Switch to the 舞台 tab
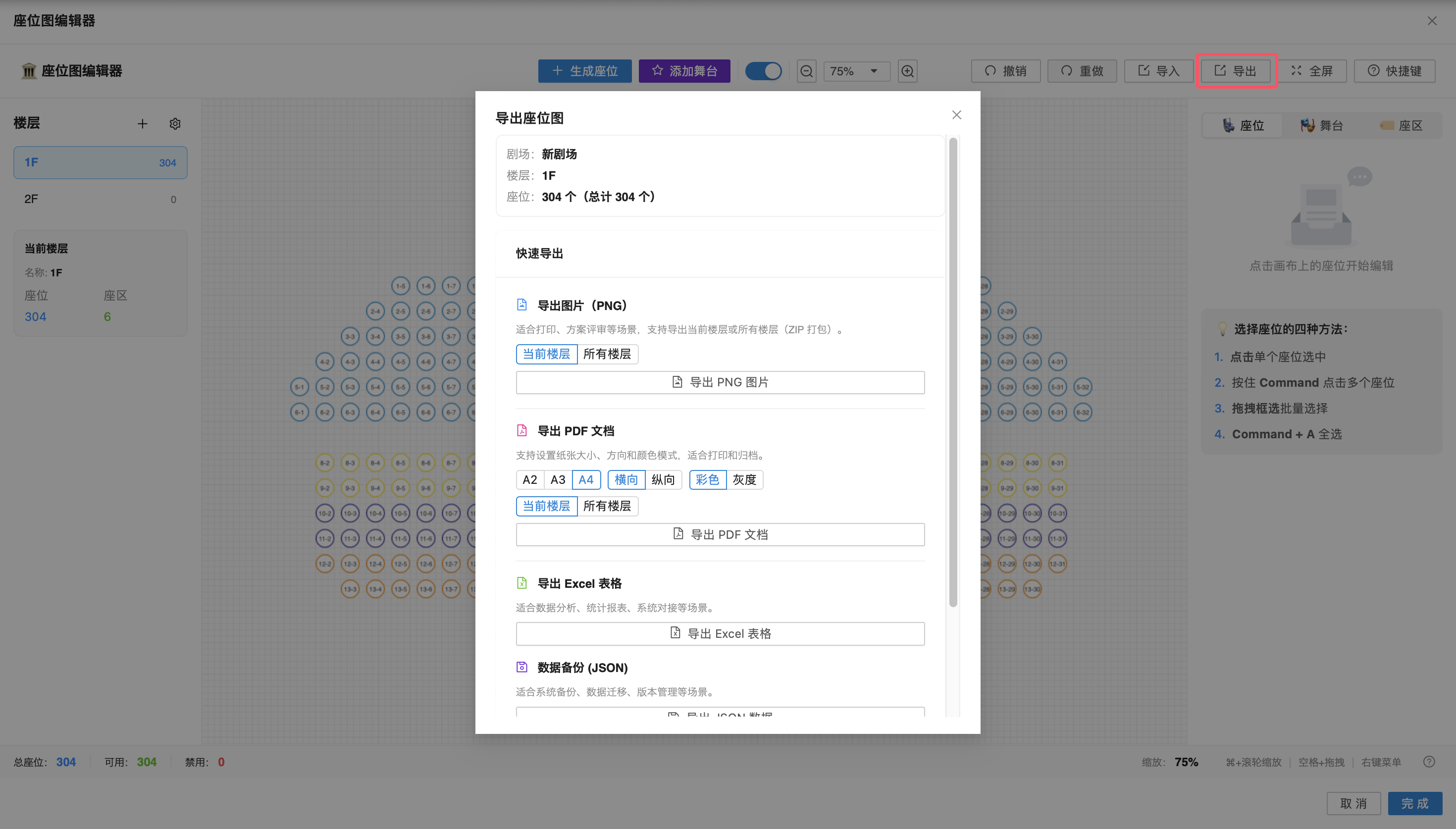Image resolution: width=1456 pixels, height=829 pixels. (x=1322, y=126)
